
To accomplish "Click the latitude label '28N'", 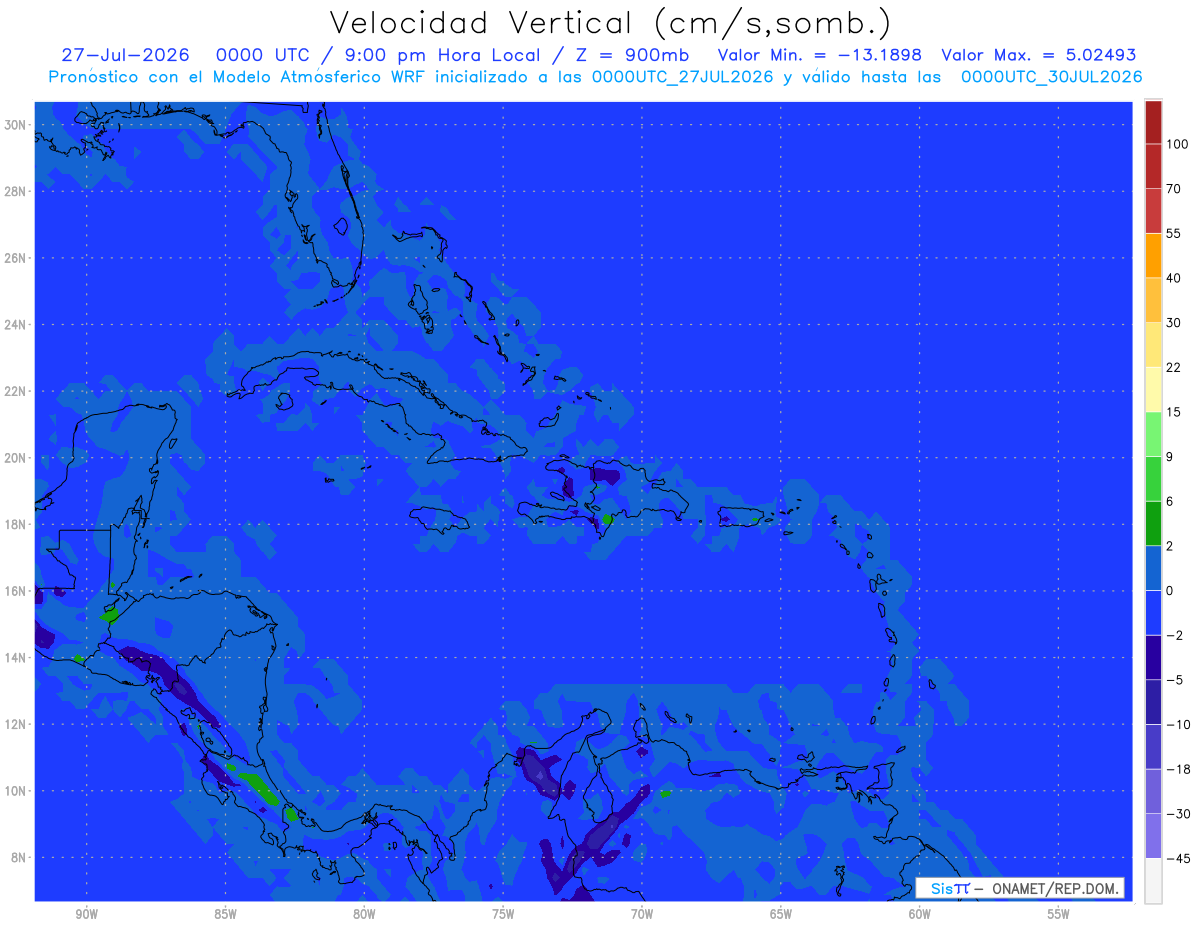I will tap(17, 191).
